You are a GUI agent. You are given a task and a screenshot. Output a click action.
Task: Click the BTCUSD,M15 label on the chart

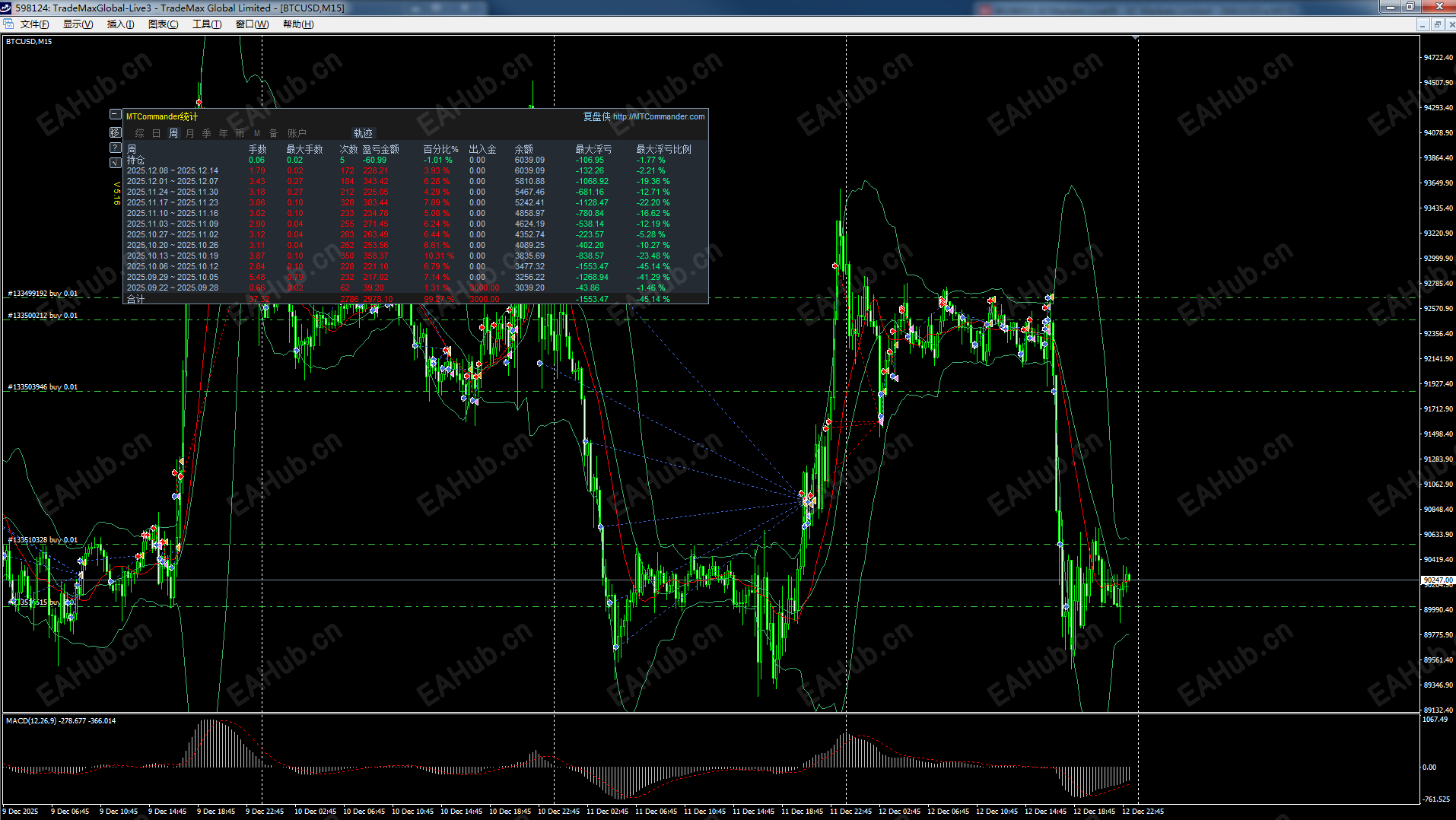[28, 41]
